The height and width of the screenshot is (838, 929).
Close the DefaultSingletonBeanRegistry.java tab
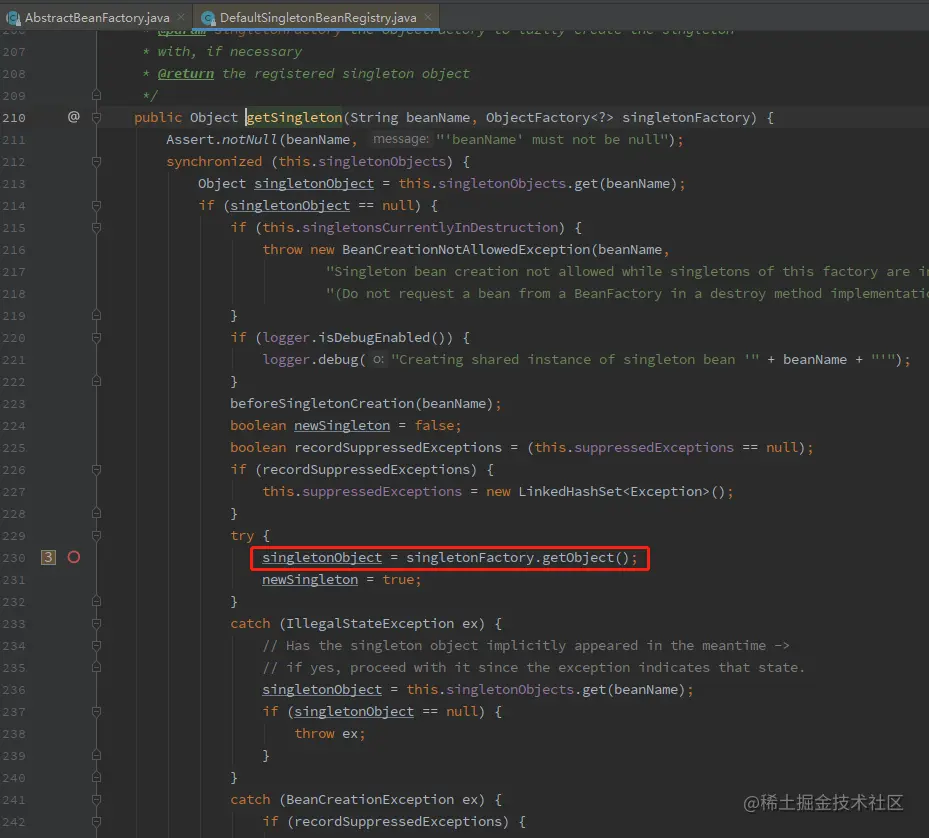[428, 17]
